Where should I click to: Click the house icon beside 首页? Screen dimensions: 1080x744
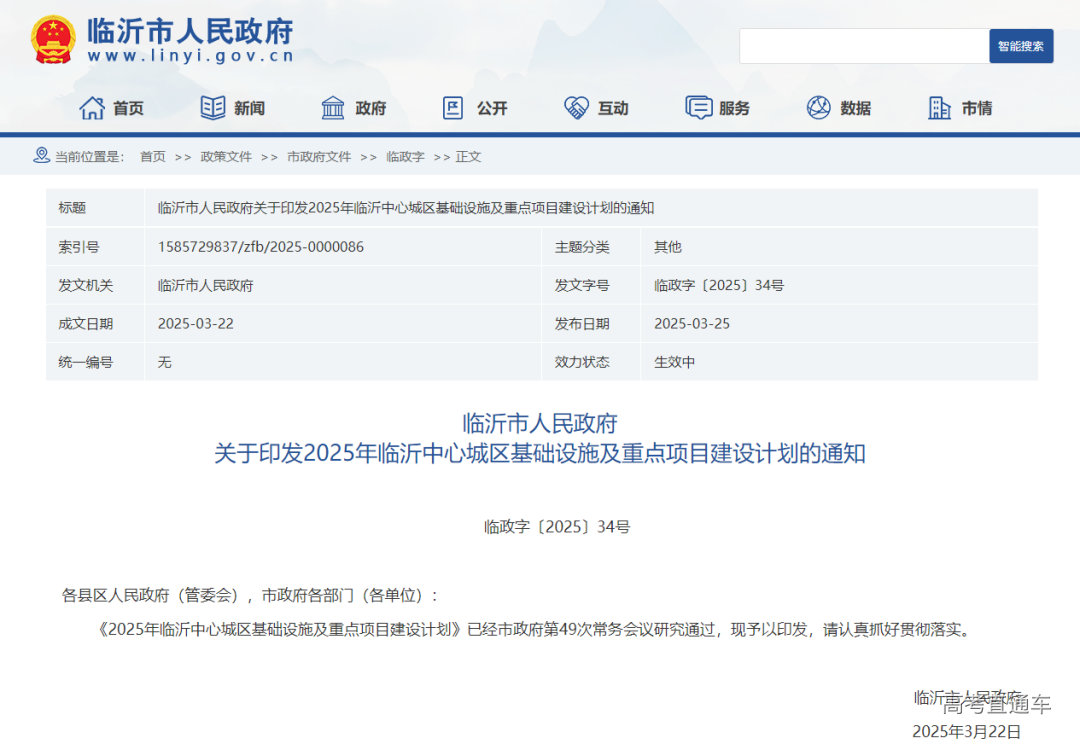pyautogui.click(x=92, y=108)
